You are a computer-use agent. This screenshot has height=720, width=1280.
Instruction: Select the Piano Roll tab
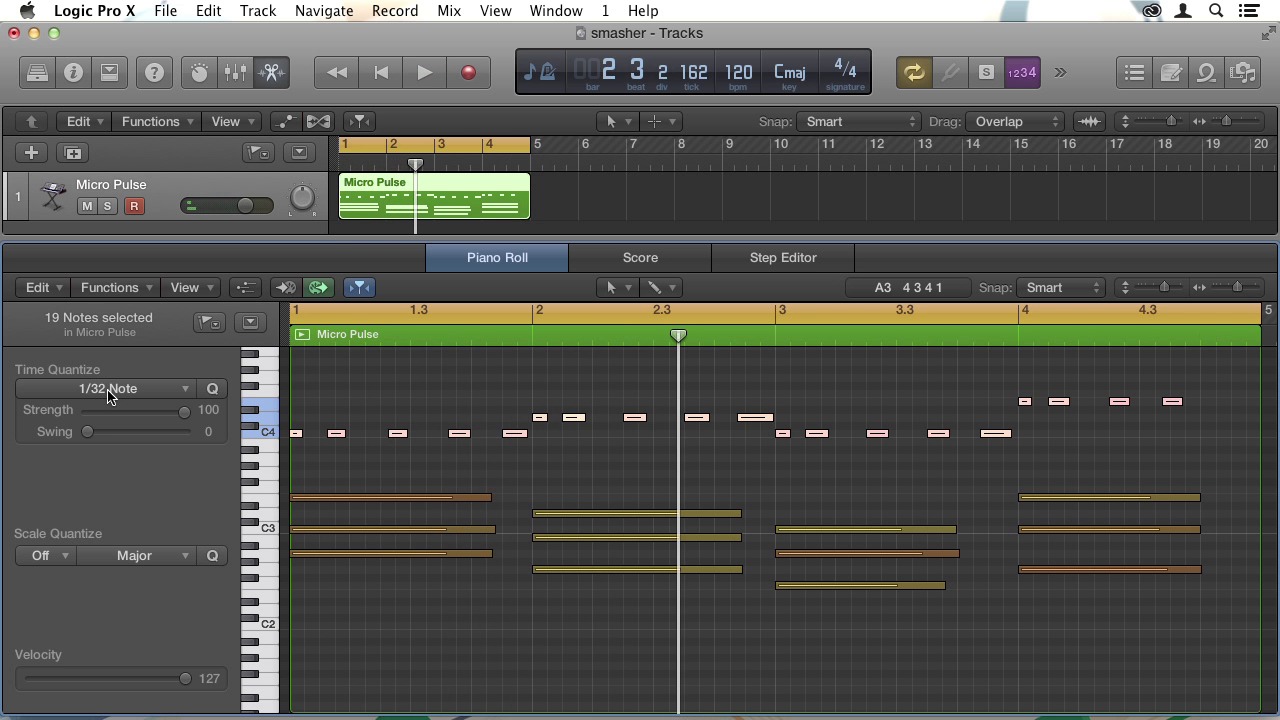pos(497,258)
